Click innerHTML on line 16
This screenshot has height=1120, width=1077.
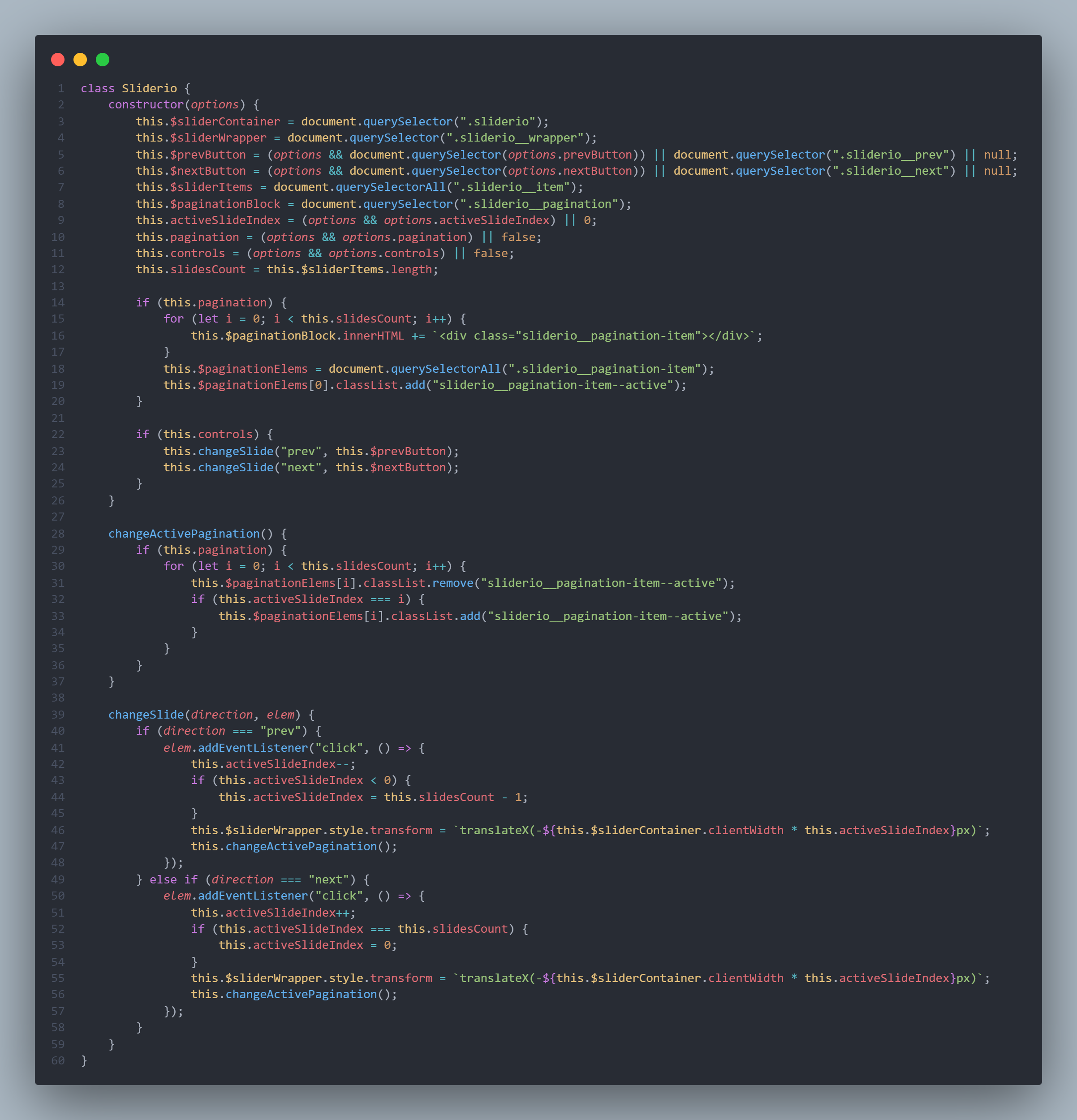tap(373, 336)
